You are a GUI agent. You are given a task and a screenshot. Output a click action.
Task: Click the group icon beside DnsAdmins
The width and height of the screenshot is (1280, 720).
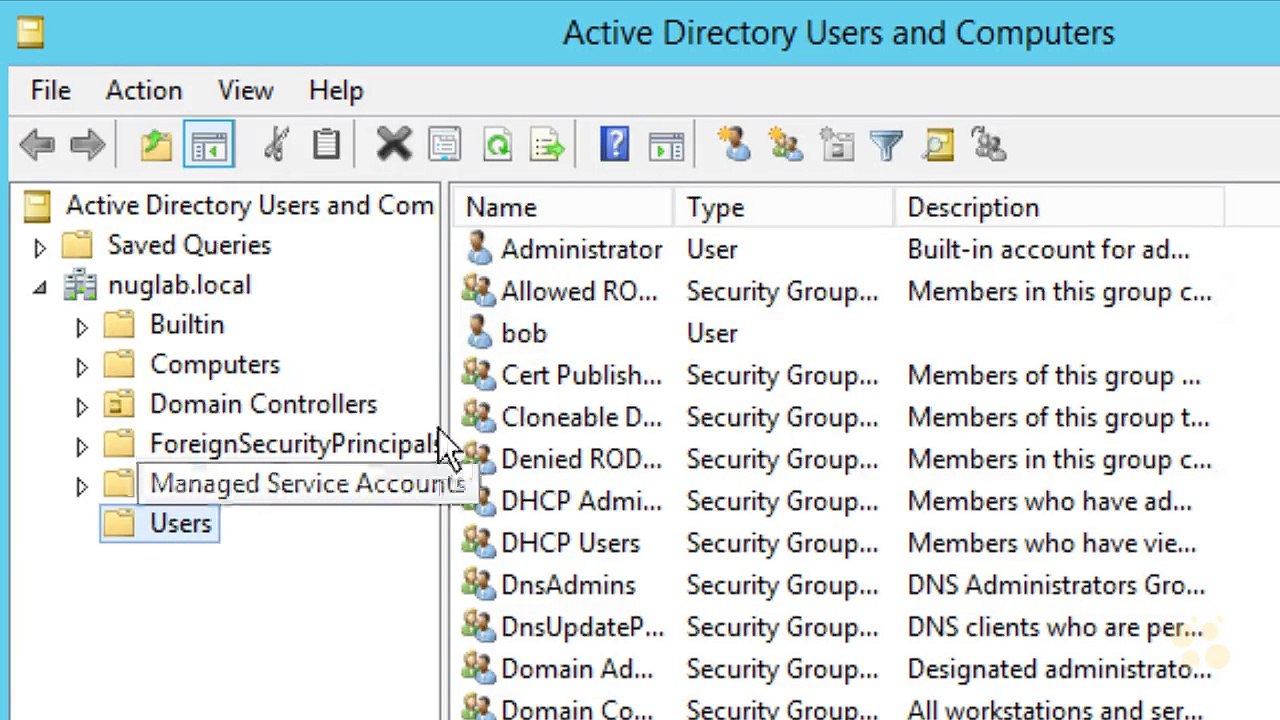[x=478, y=585]
